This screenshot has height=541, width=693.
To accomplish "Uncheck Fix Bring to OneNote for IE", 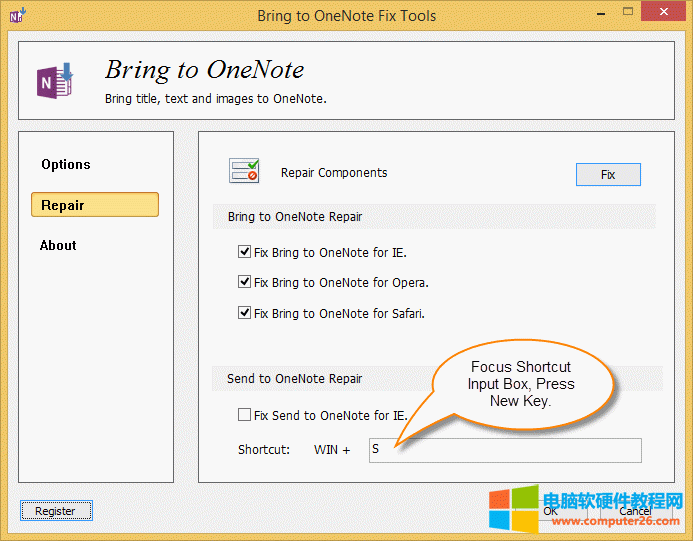I will coord(245,253).
